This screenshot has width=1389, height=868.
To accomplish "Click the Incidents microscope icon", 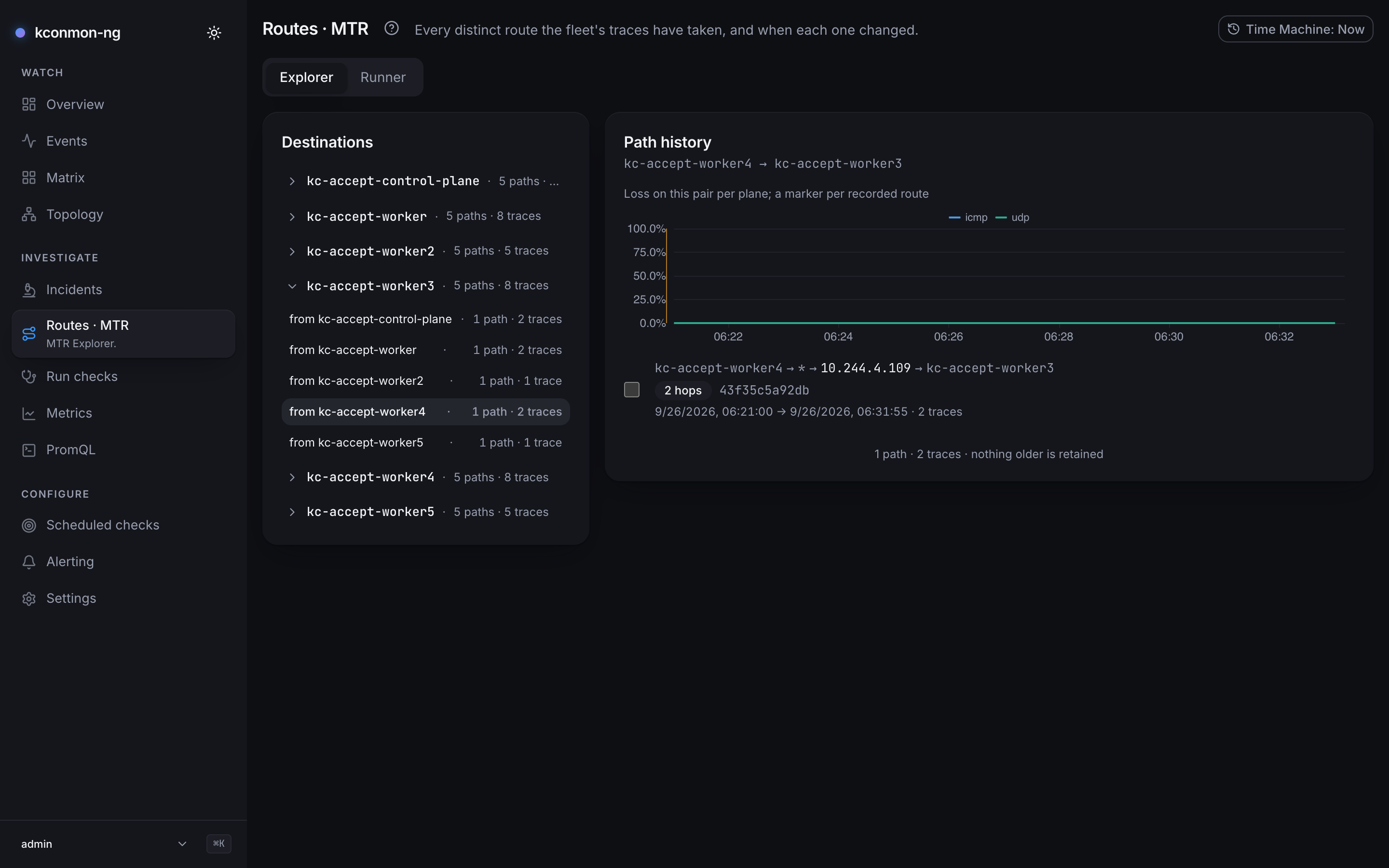I will pos(29,290).
